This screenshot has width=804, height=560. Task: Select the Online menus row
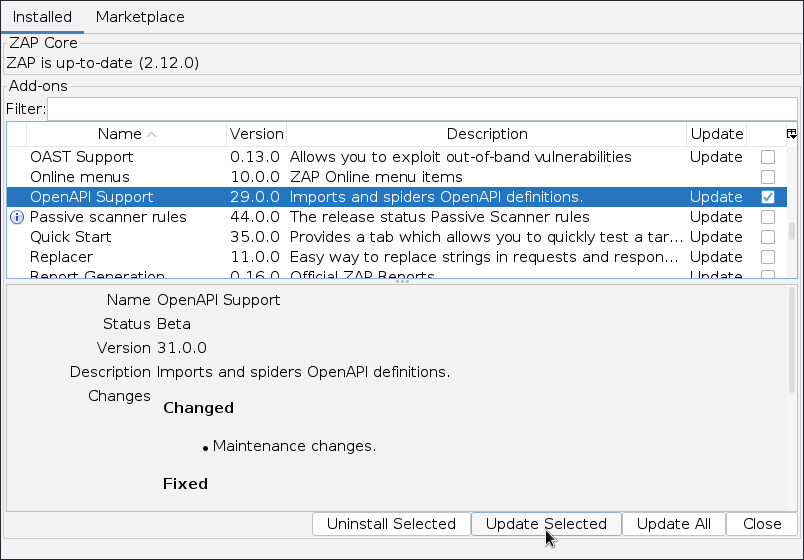point(396,177)
